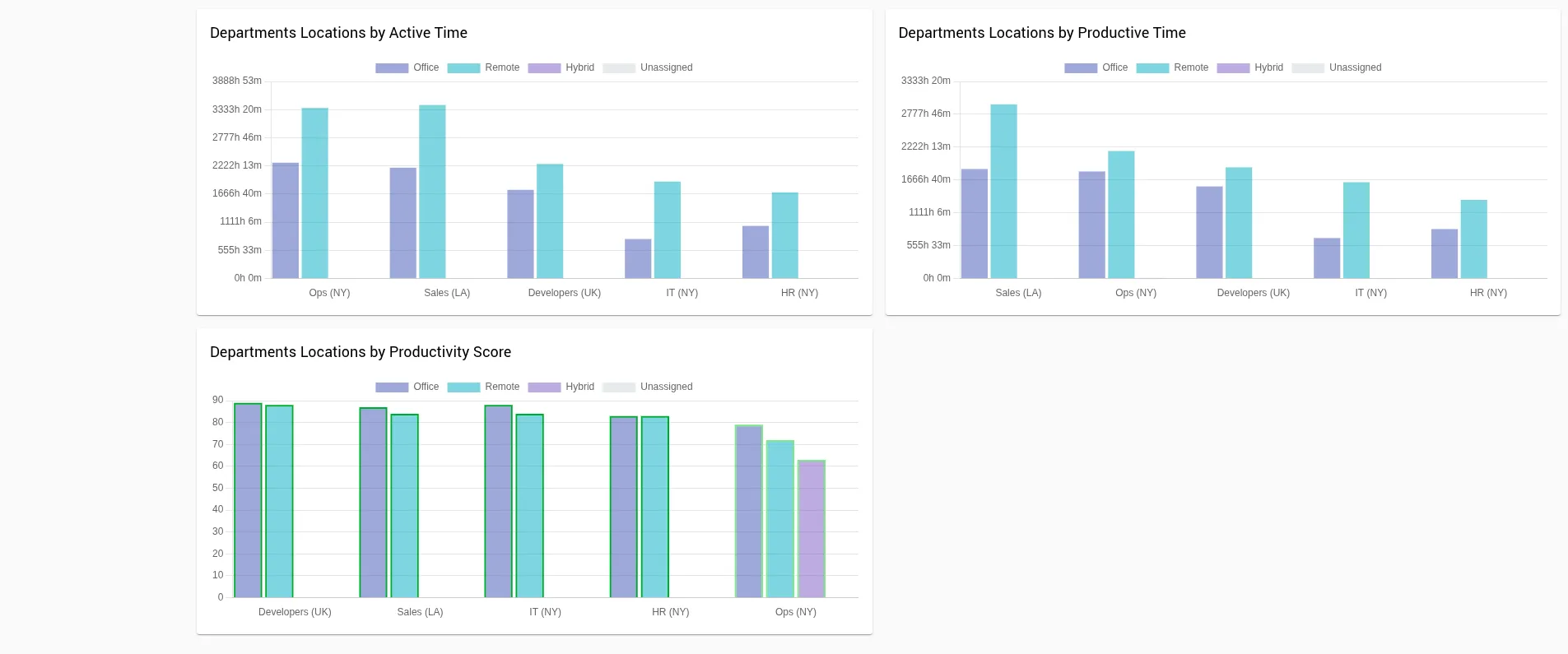Click 'IT (NY)' axis label in Productivity Score
Screen dimensions: 1568x654
(545, 612)
